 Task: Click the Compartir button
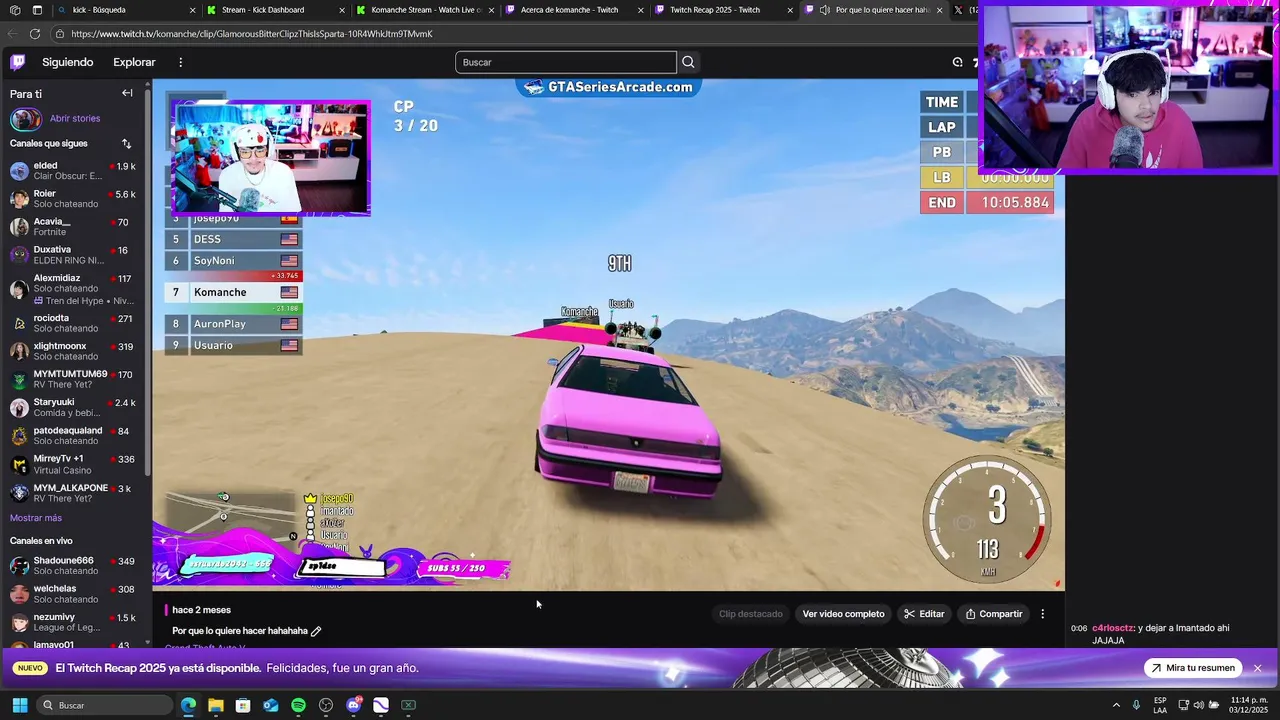pyautogui.click(x=993, y=614)
